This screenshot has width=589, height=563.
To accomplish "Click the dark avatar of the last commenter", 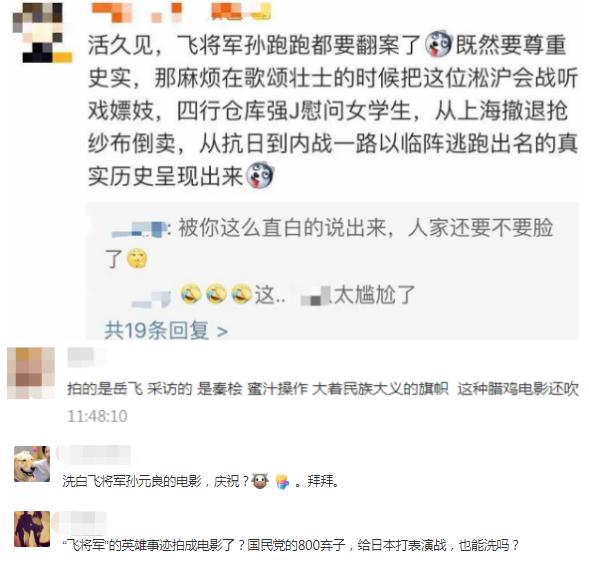I will (x=32, y=529).
